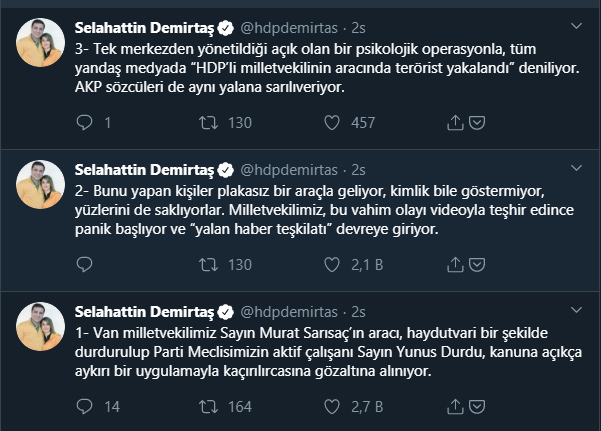The image size is (601, 431).
Task: Click the avatar photo beside tweet 3
Action: pyautogui.click(x=36, y=40)
